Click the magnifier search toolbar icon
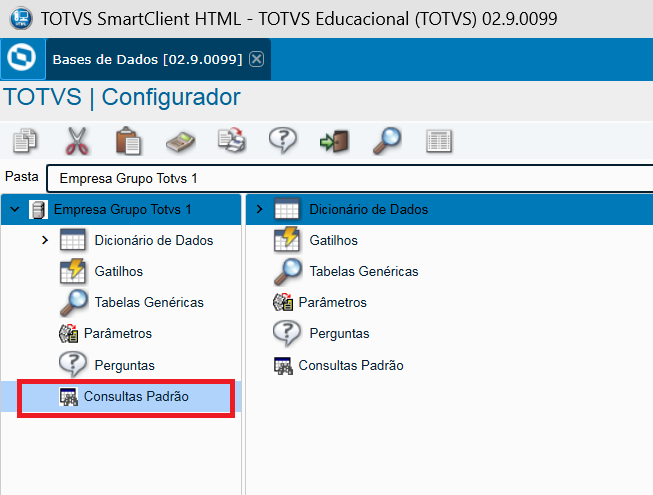Screen dimensions: 653x495 pos(387,141)
